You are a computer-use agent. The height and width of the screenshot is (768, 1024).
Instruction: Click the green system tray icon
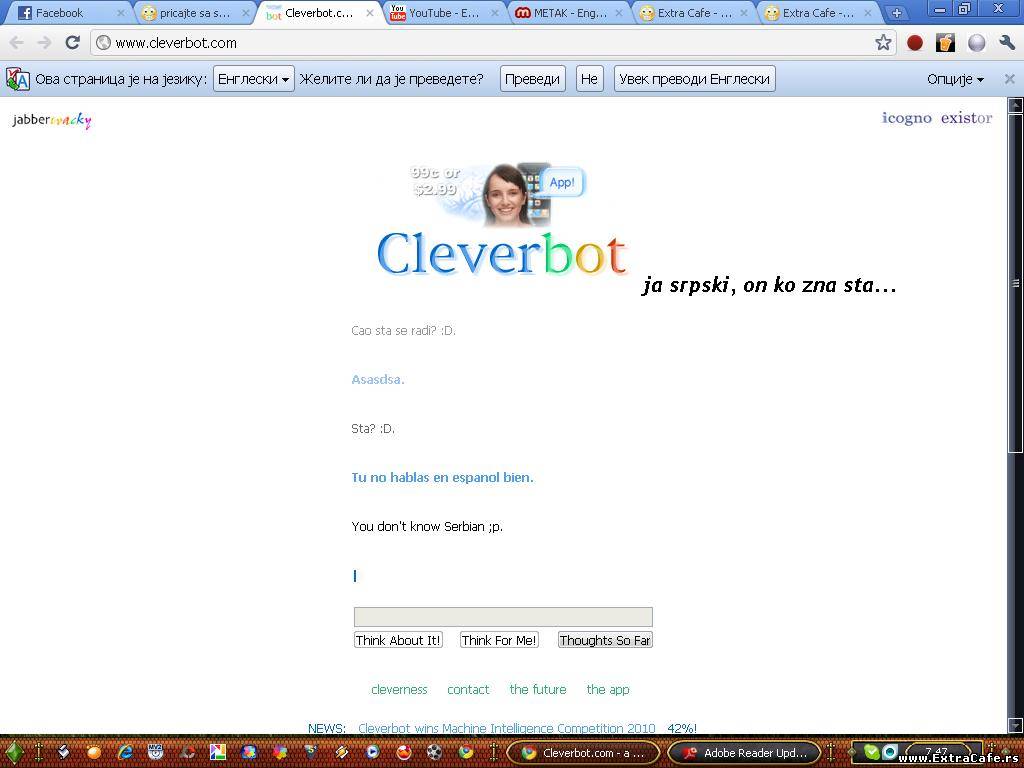pos(871,752)
